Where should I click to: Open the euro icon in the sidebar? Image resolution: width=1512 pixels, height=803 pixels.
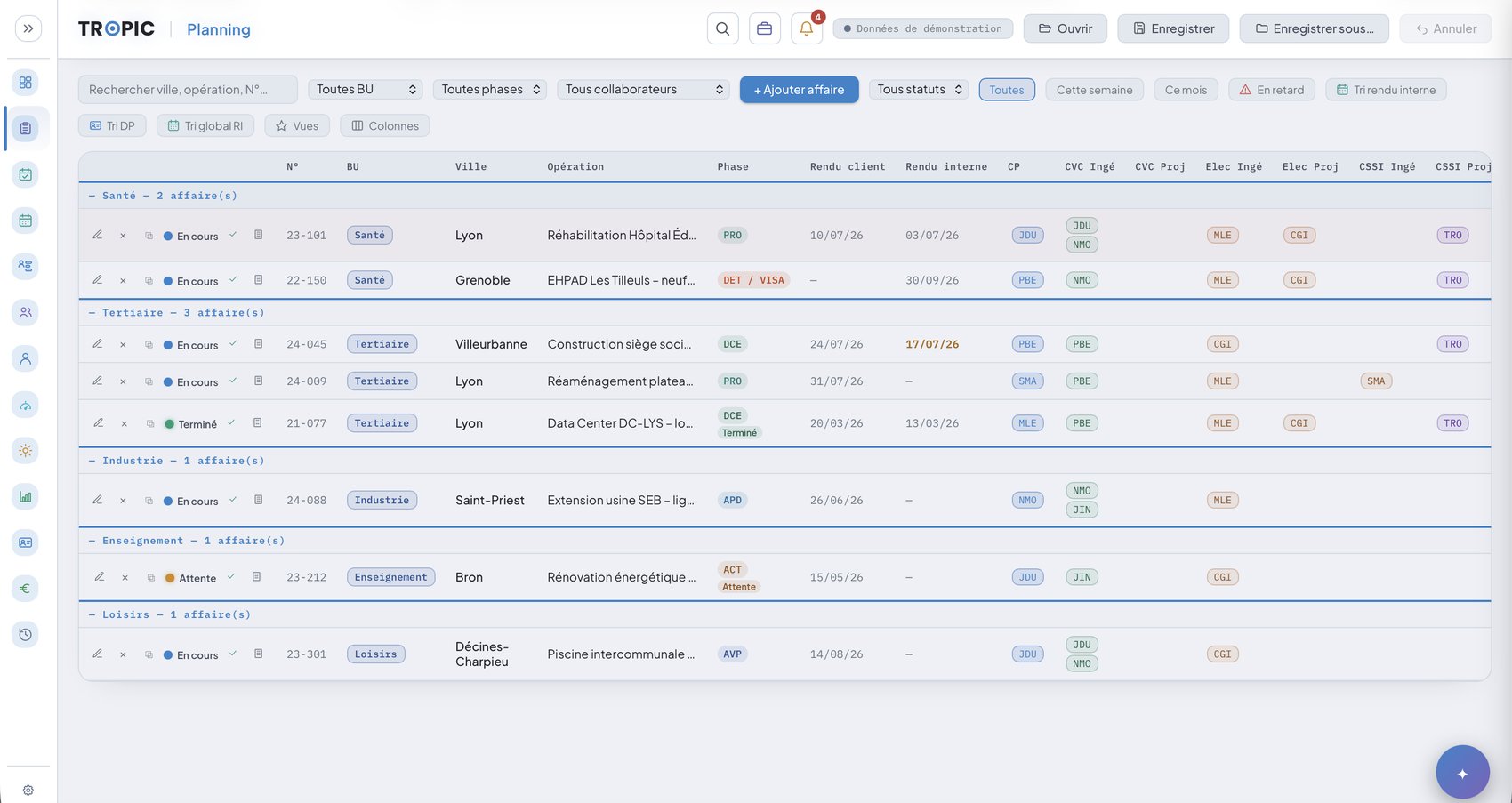point(26,588)
